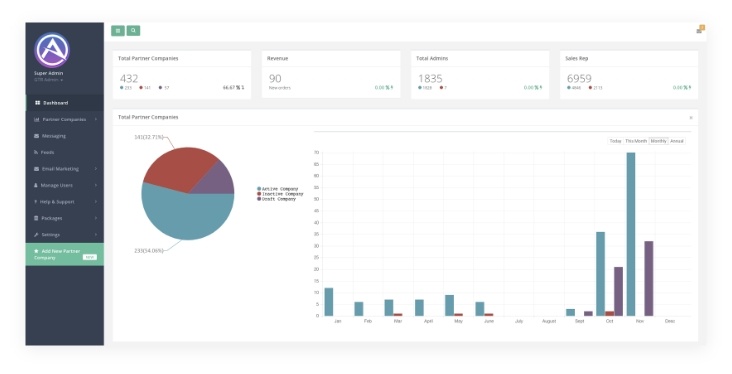Click the purple Oct bar
This screenshot has height=374, width=732.
click(619, 291)
